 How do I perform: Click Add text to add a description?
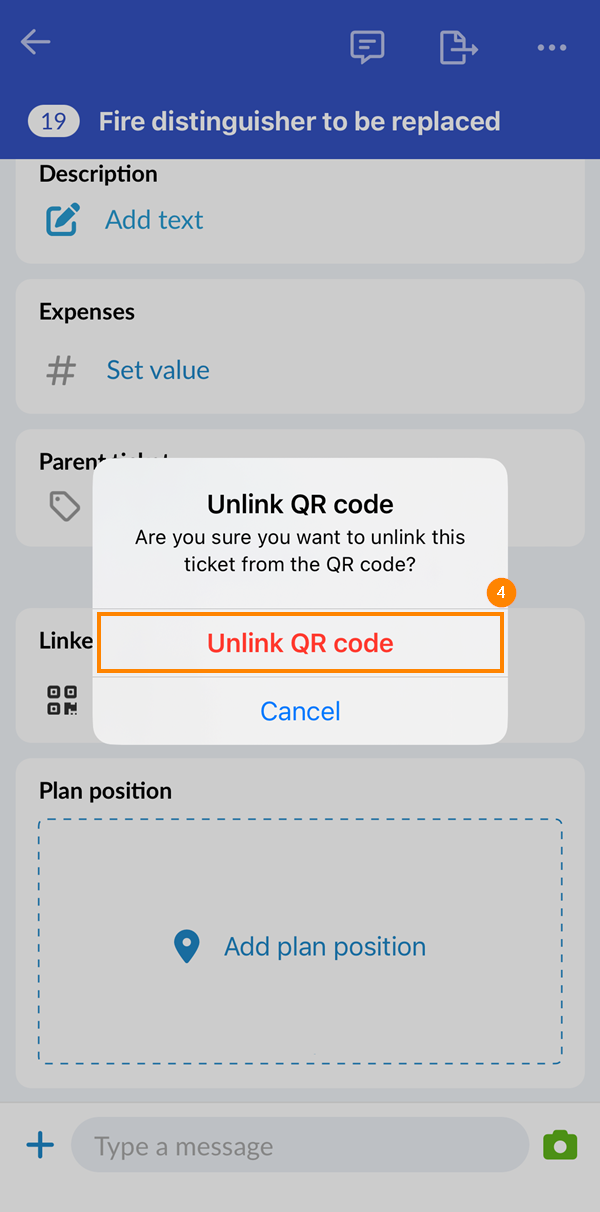click(154, 219)
